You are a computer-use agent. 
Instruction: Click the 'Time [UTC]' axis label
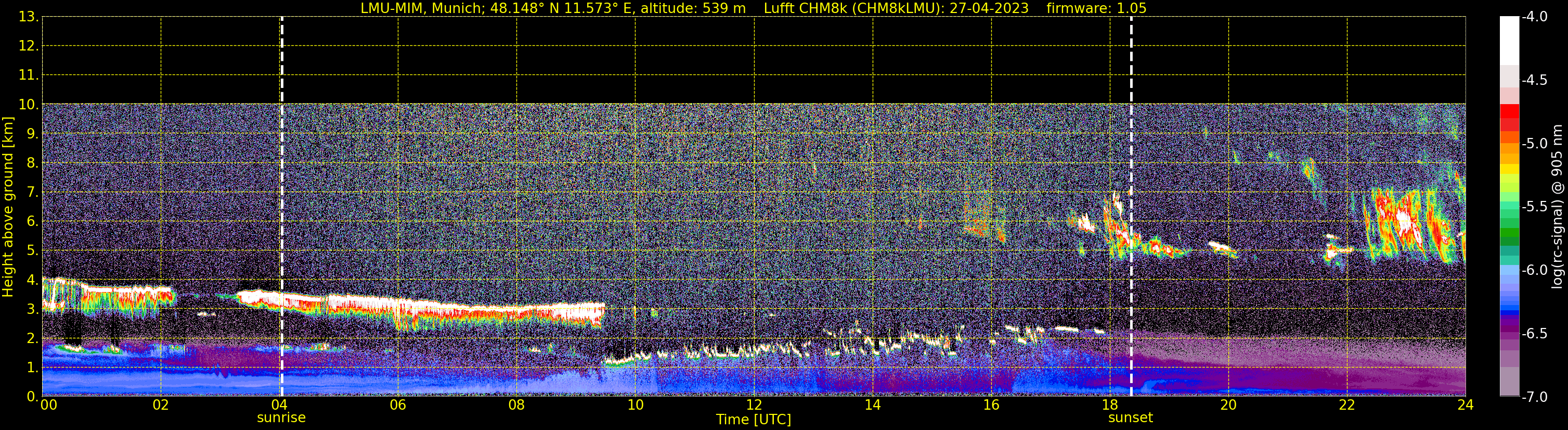coord(754,420)
